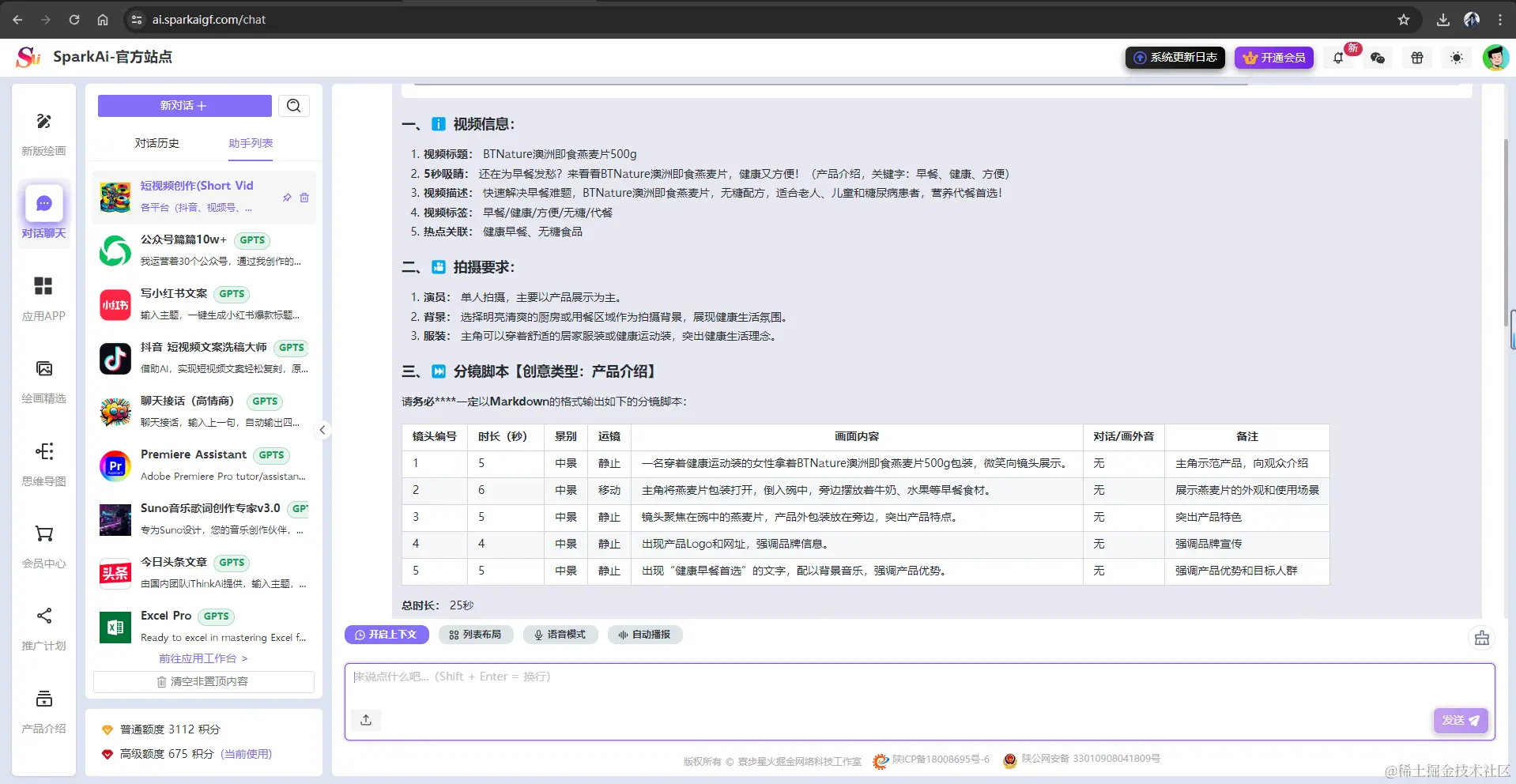Open the 推广计划 promotion section

coord(43,627)
